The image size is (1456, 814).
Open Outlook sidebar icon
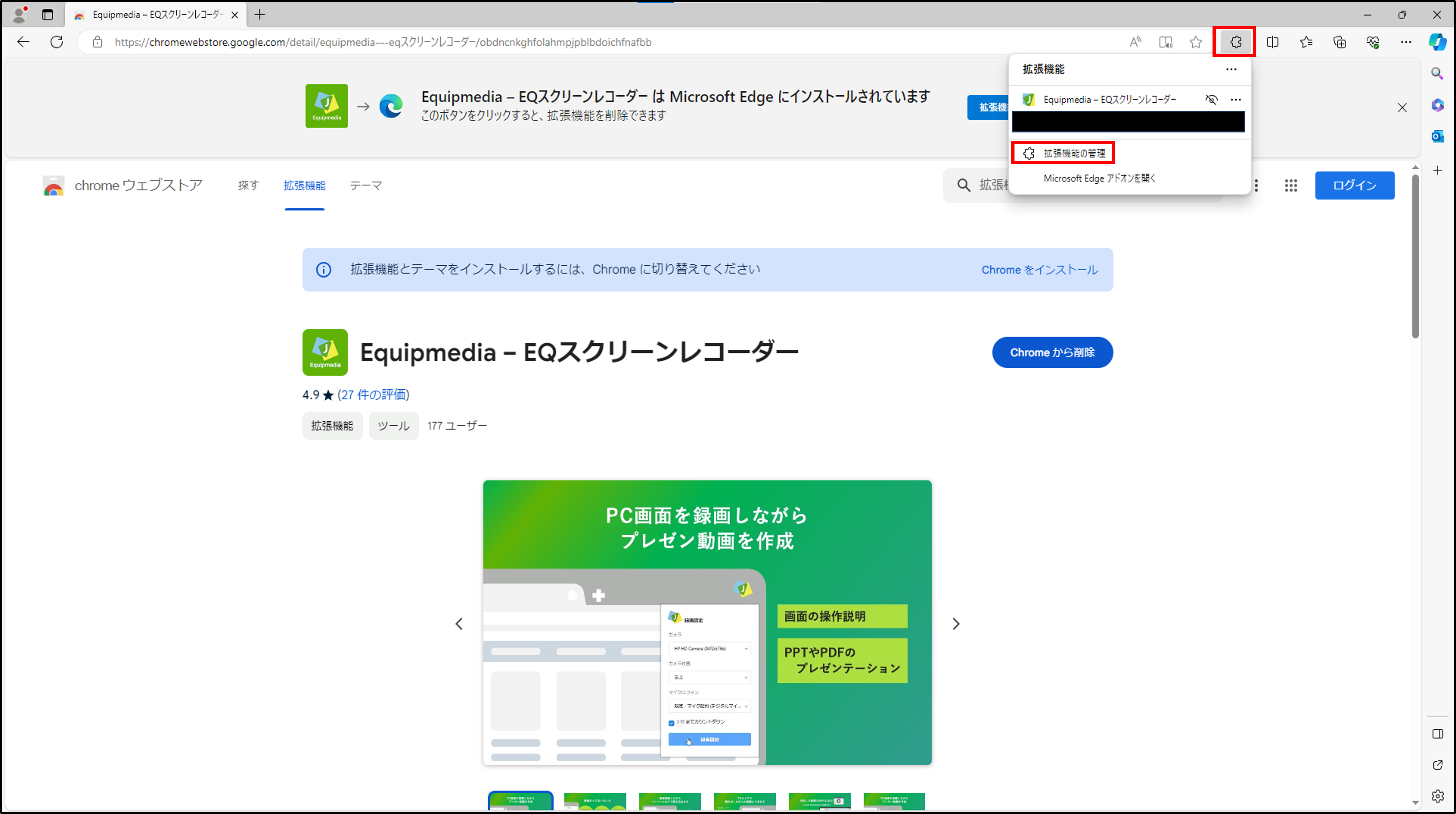click(1437, 136)
